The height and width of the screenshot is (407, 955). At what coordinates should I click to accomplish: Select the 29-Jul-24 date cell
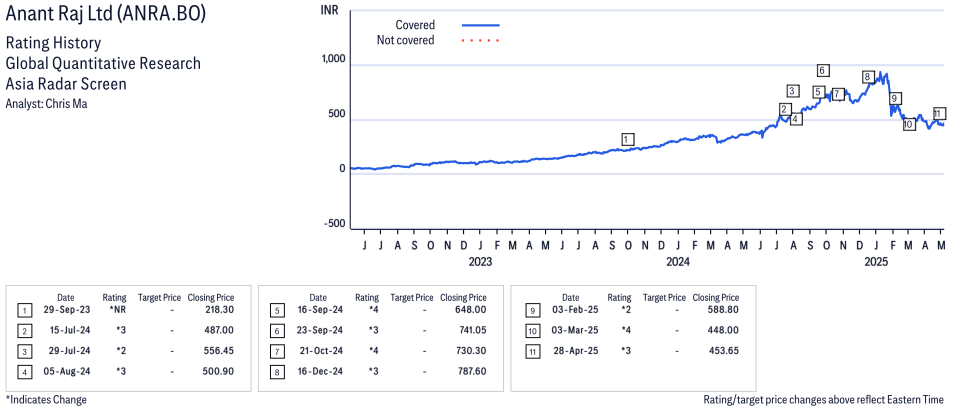click(x=67, y=350)
